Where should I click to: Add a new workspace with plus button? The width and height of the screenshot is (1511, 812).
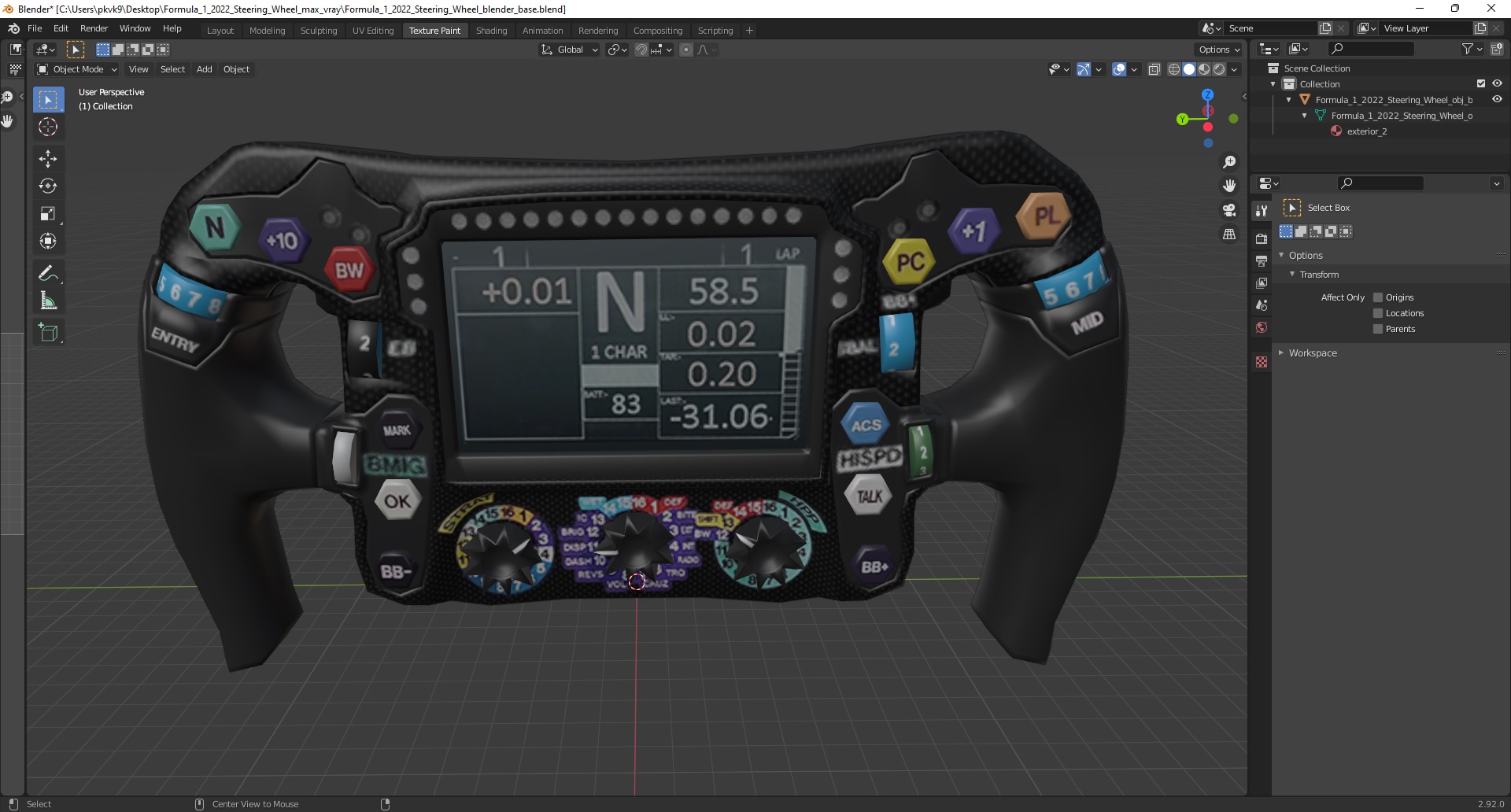click(749, 31)
